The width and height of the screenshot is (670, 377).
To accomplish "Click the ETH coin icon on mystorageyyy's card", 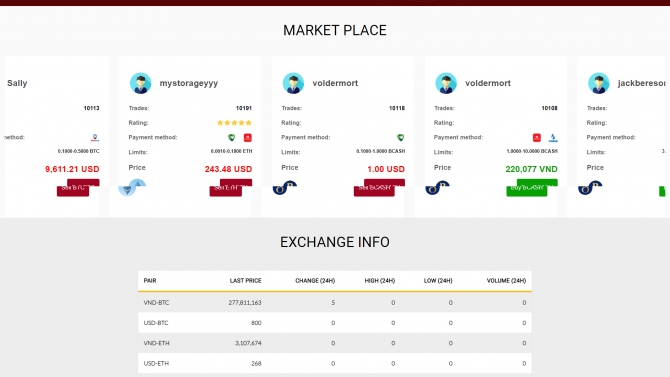I will click(132, 188).
